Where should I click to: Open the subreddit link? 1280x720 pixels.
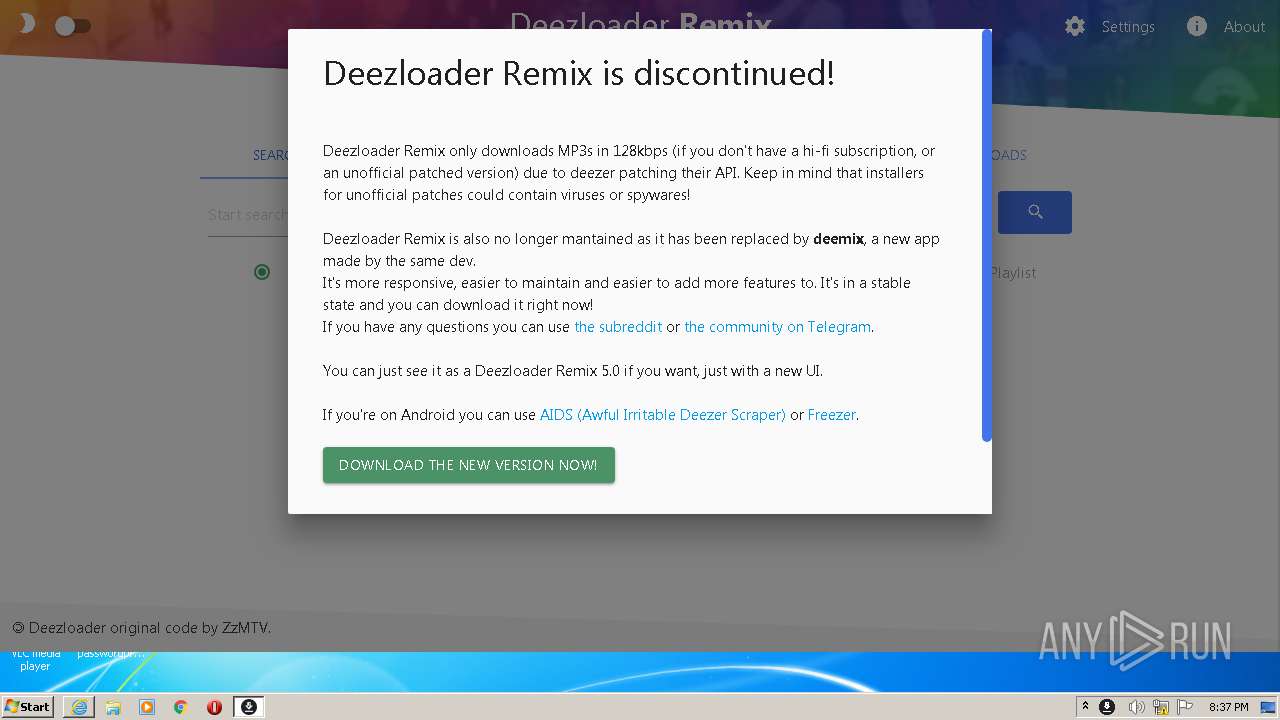click(618, 327)
